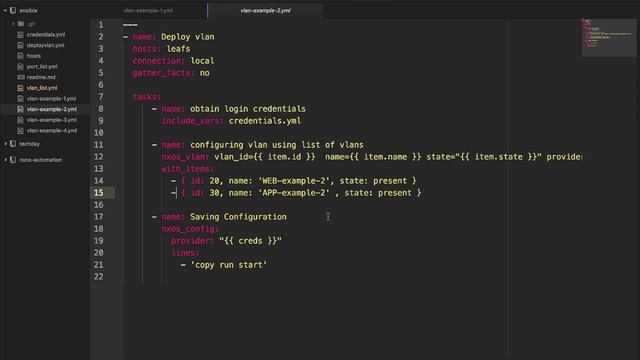Select the techday project label

coord(29,144)
